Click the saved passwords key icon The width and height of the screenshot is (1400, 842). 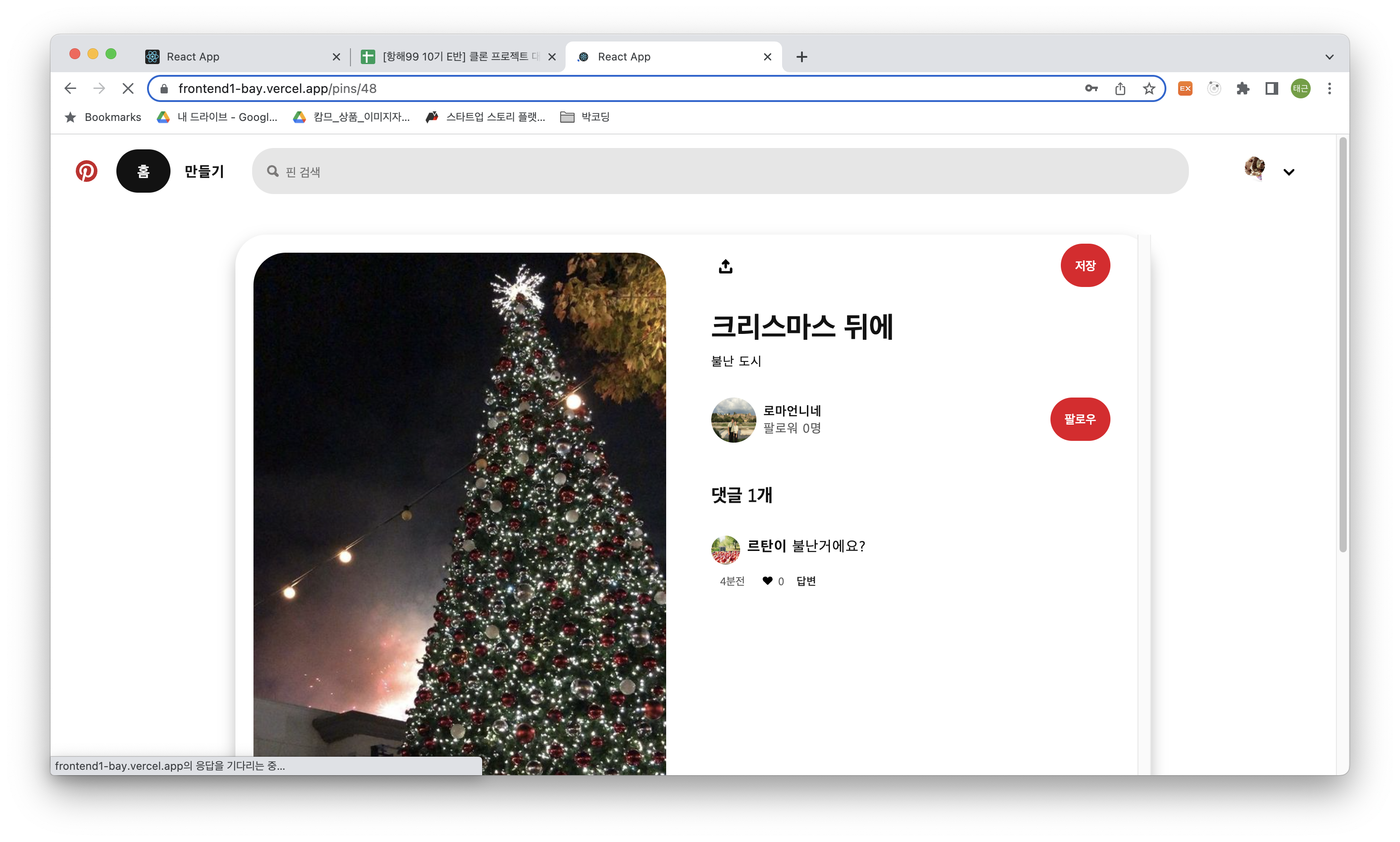point(1091,88)
